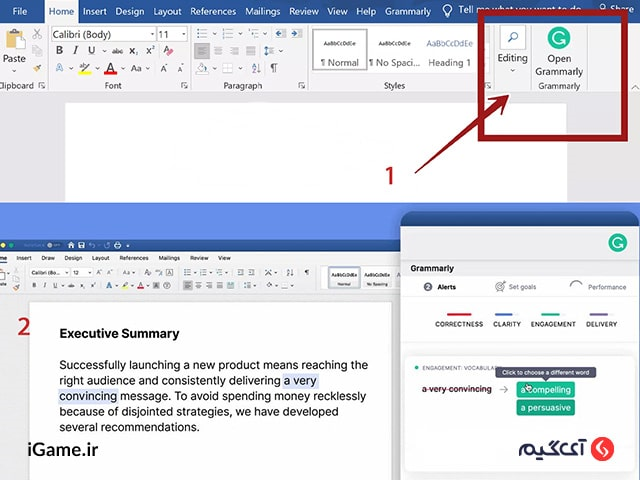Open the Grammarly ribbon tab
This screenshot has height=480, width=640.
(408, 11)
